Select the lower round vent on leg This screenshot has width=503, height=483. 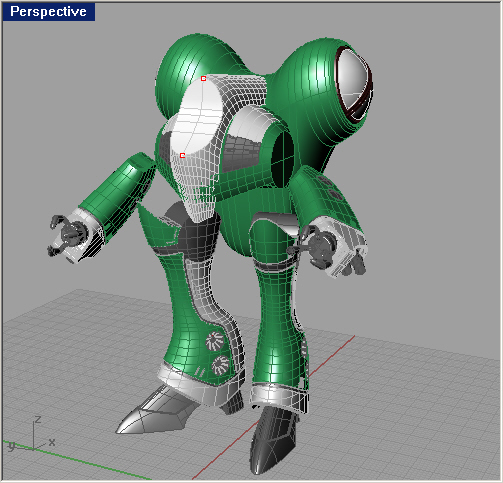[220, 365]
